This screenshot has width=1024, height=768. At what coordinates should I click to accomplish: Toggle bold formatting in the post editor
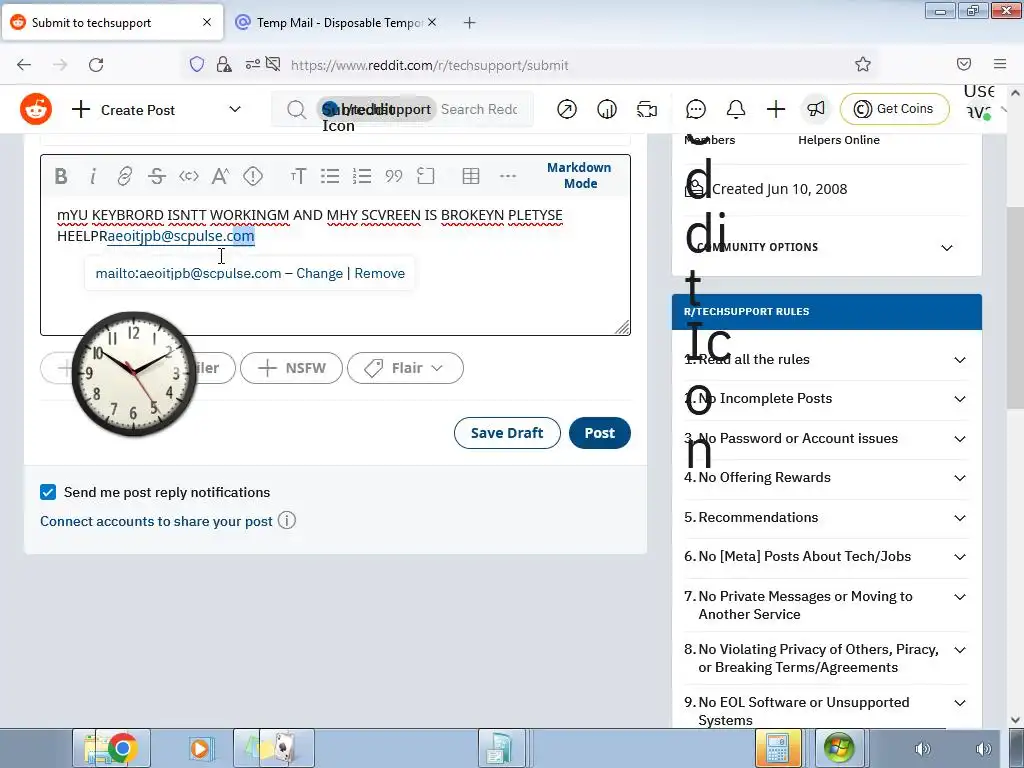tap(61, 176)
